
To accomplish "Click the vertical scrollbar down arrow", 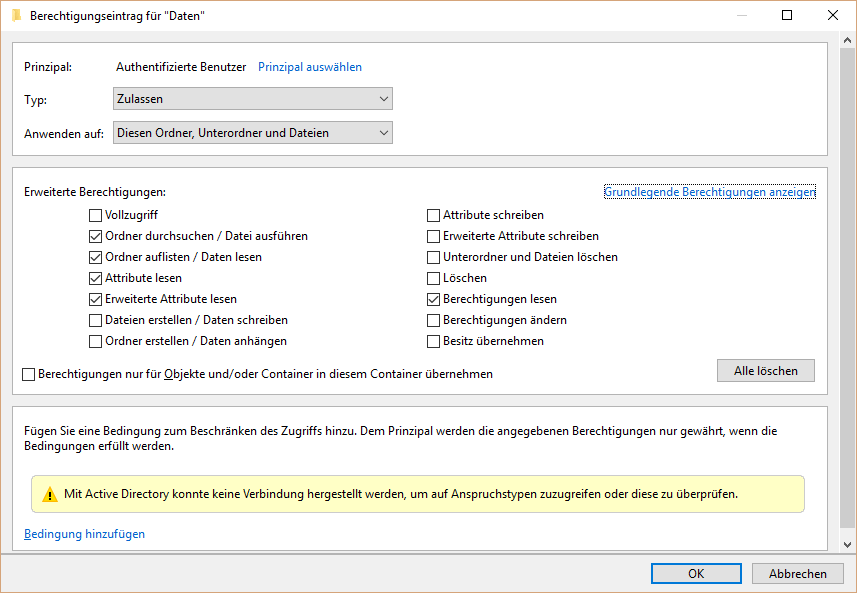I will 848,545.
